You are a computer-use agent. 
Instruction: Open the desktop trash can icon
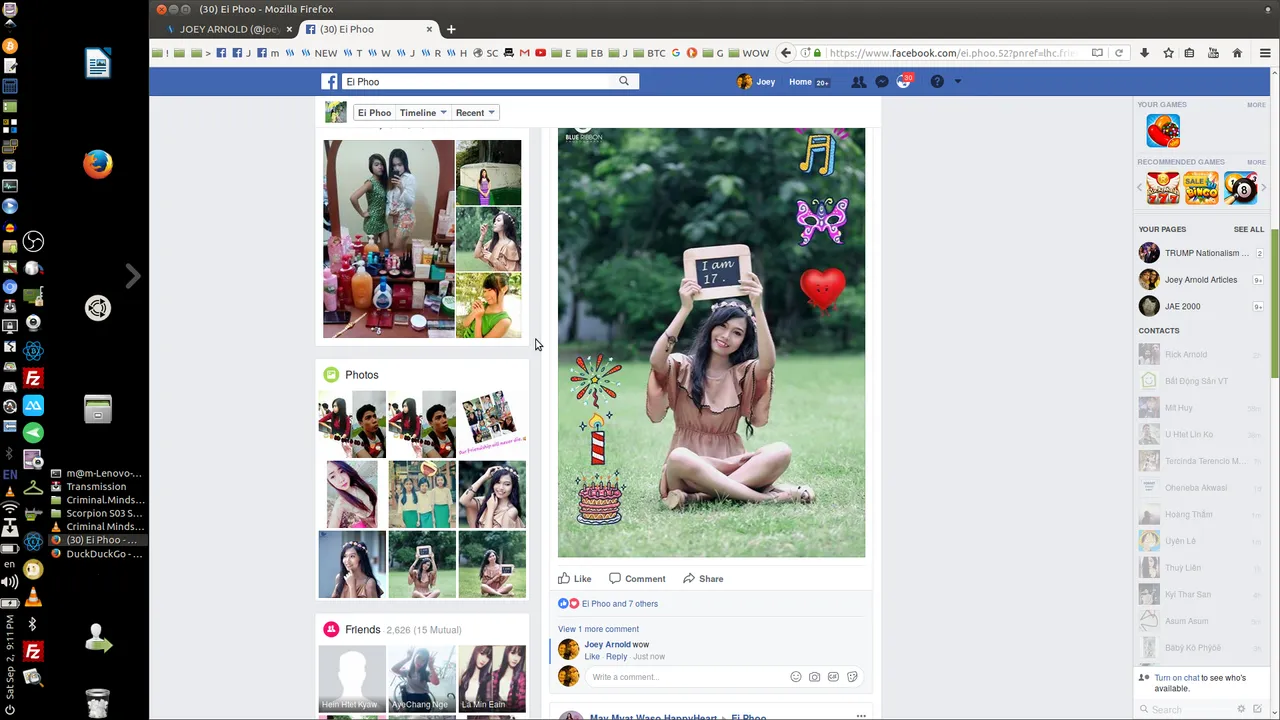[98, 702]
